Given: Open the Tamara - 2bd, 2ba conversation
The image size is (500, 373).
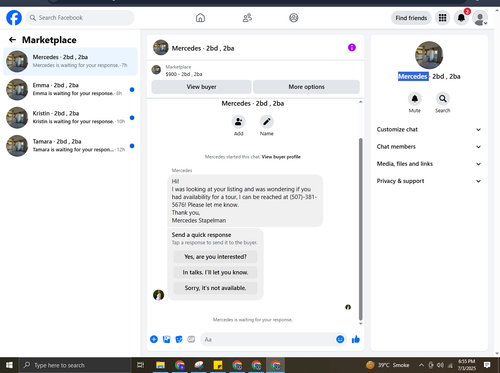Looking at the screenshot, I should (x=70, y=146).
